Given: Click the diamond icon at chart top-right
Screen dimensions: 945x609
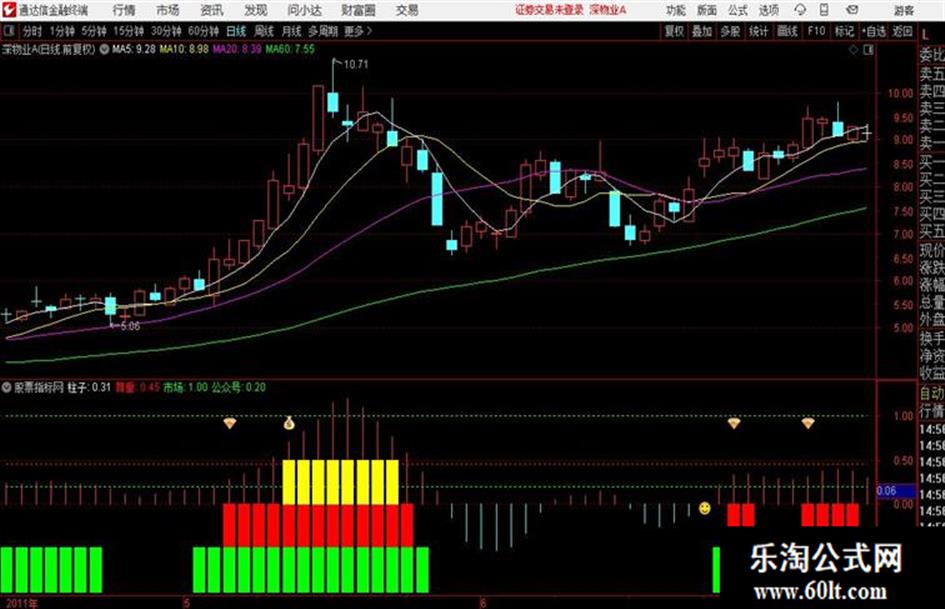Looking at the screenshot, I should pos(853,50).
